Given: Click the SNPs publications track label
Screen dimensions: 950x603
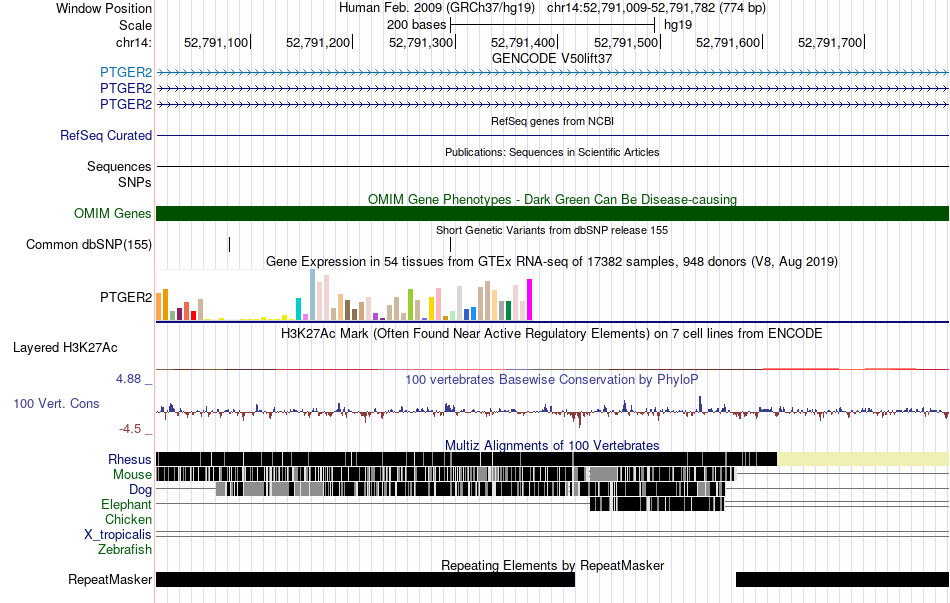Looking at the screenshot, I should (x=135, y=182).
